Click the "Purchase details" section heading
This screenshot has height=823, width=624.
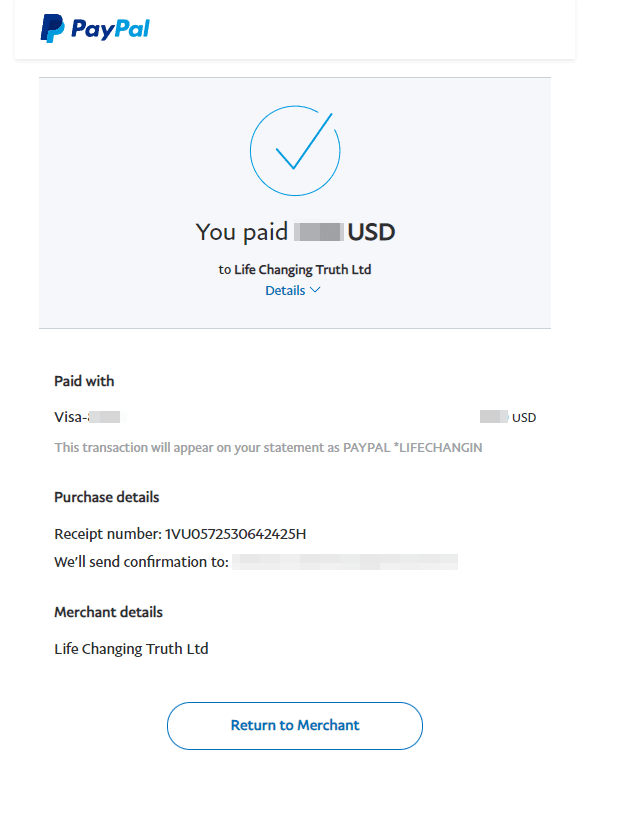(x=106, y=497)
